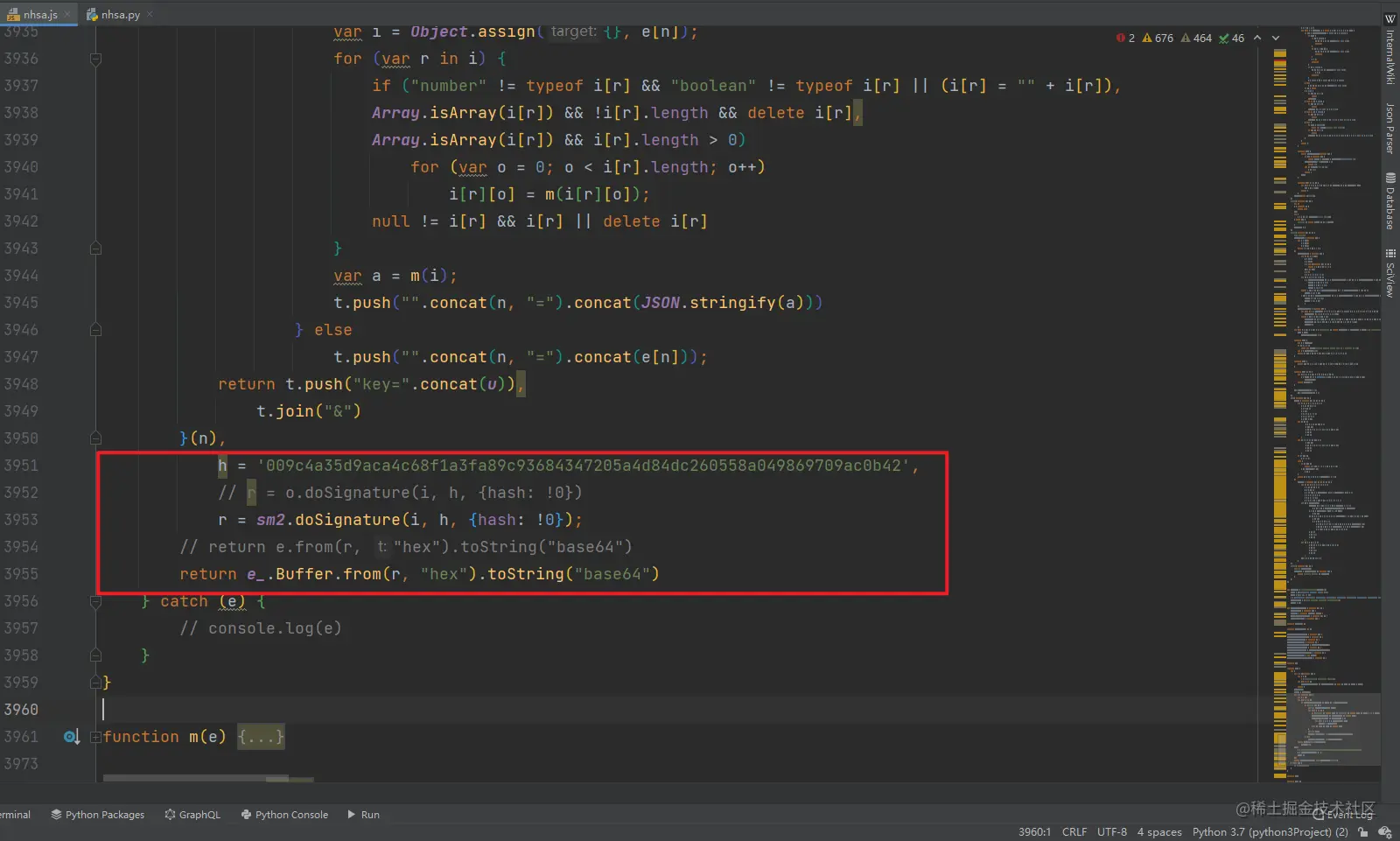Go to next highlighted error arrow

tap(1276, 38)
